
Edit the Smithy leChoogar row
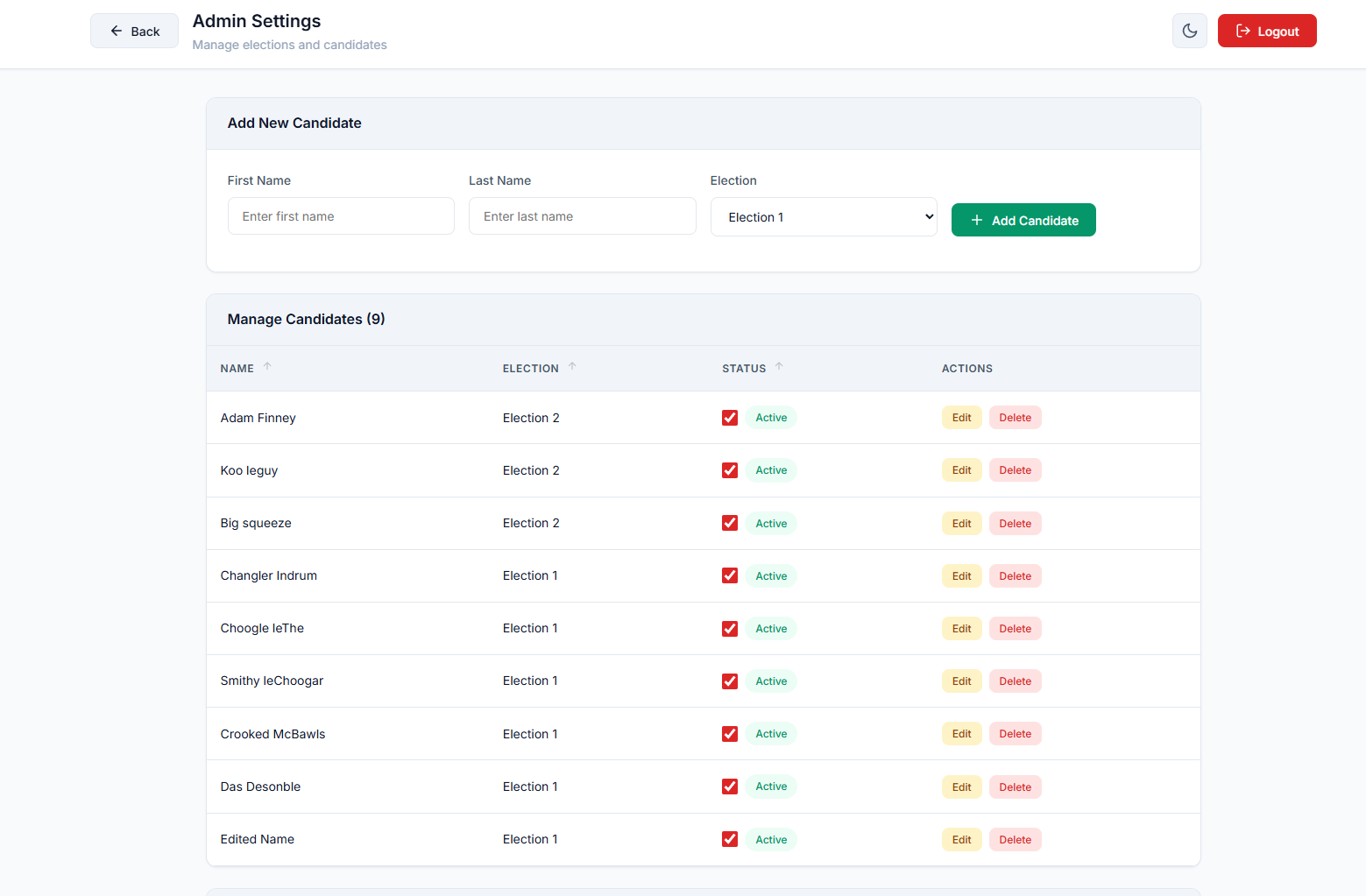coord(961,681)
